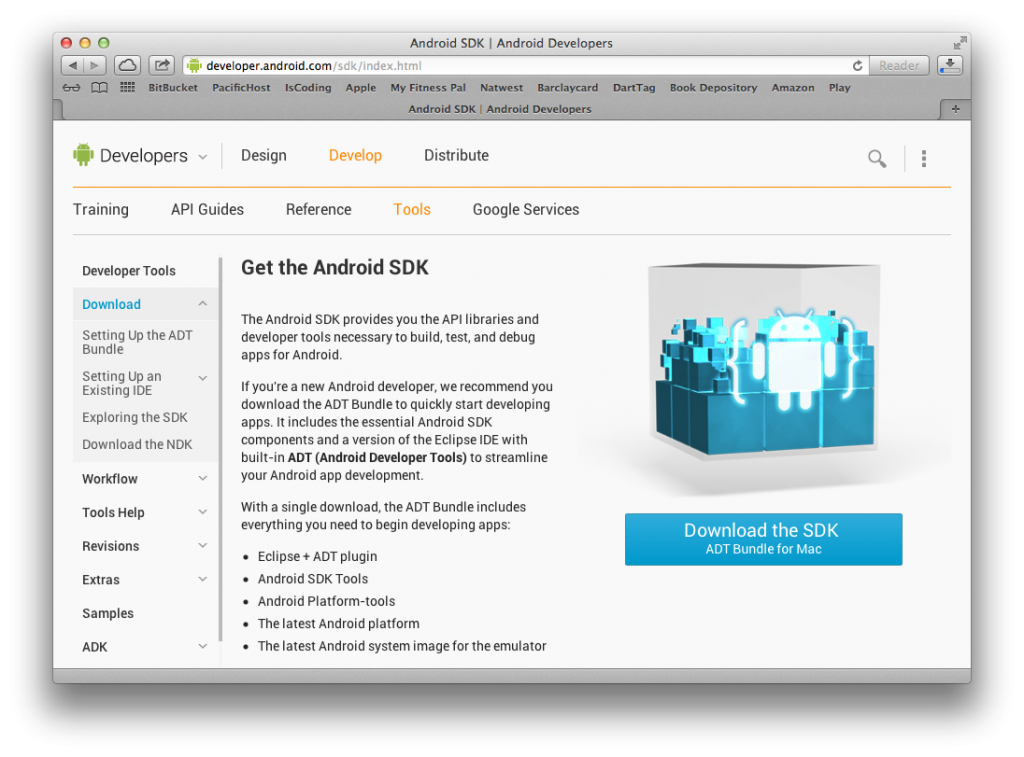Enter full screen with the arrows icon
1024x757 pixels.
coord(959,43)
